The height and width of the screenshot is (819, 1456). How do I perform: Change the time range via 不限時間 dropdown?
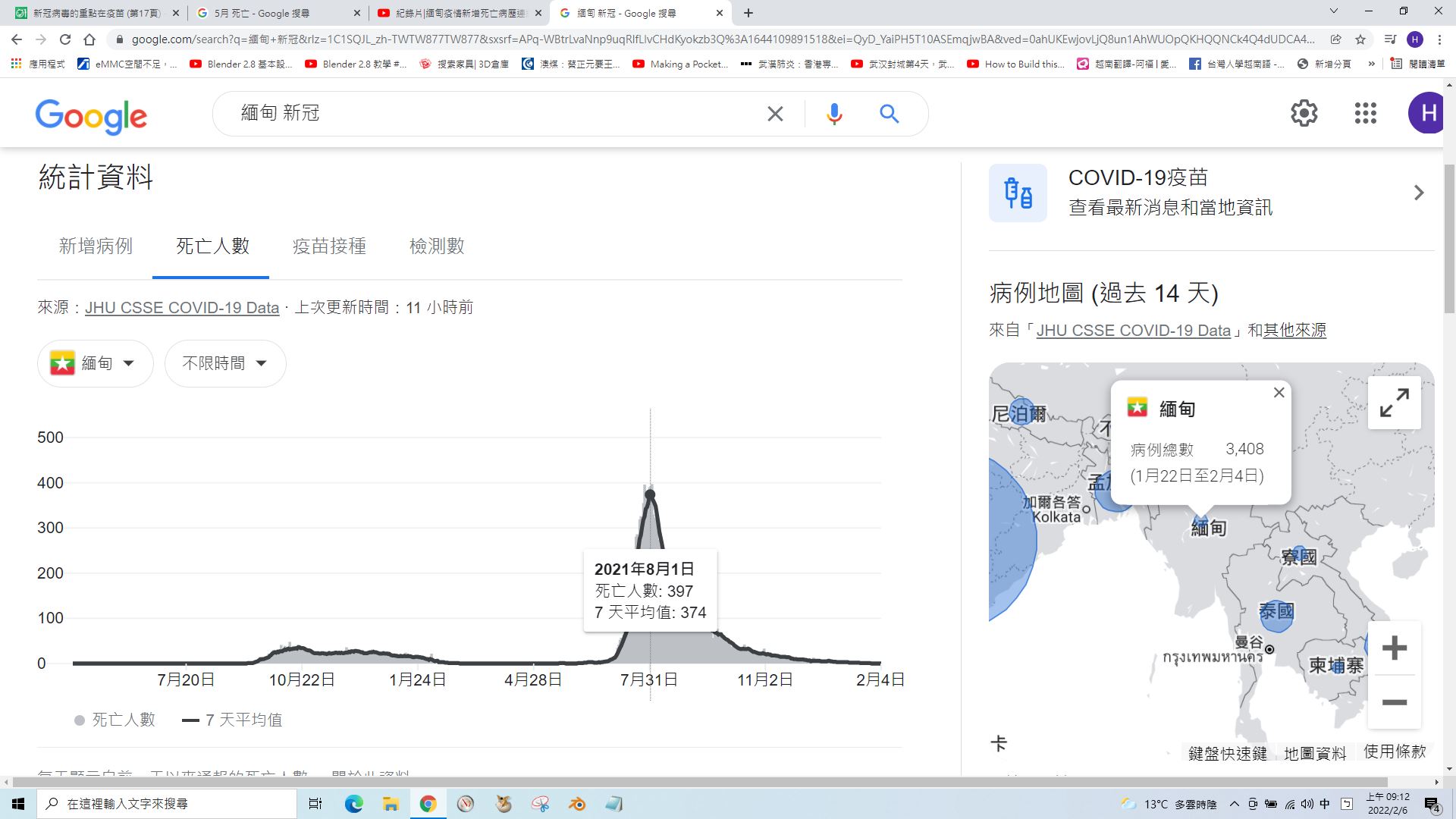224,363
